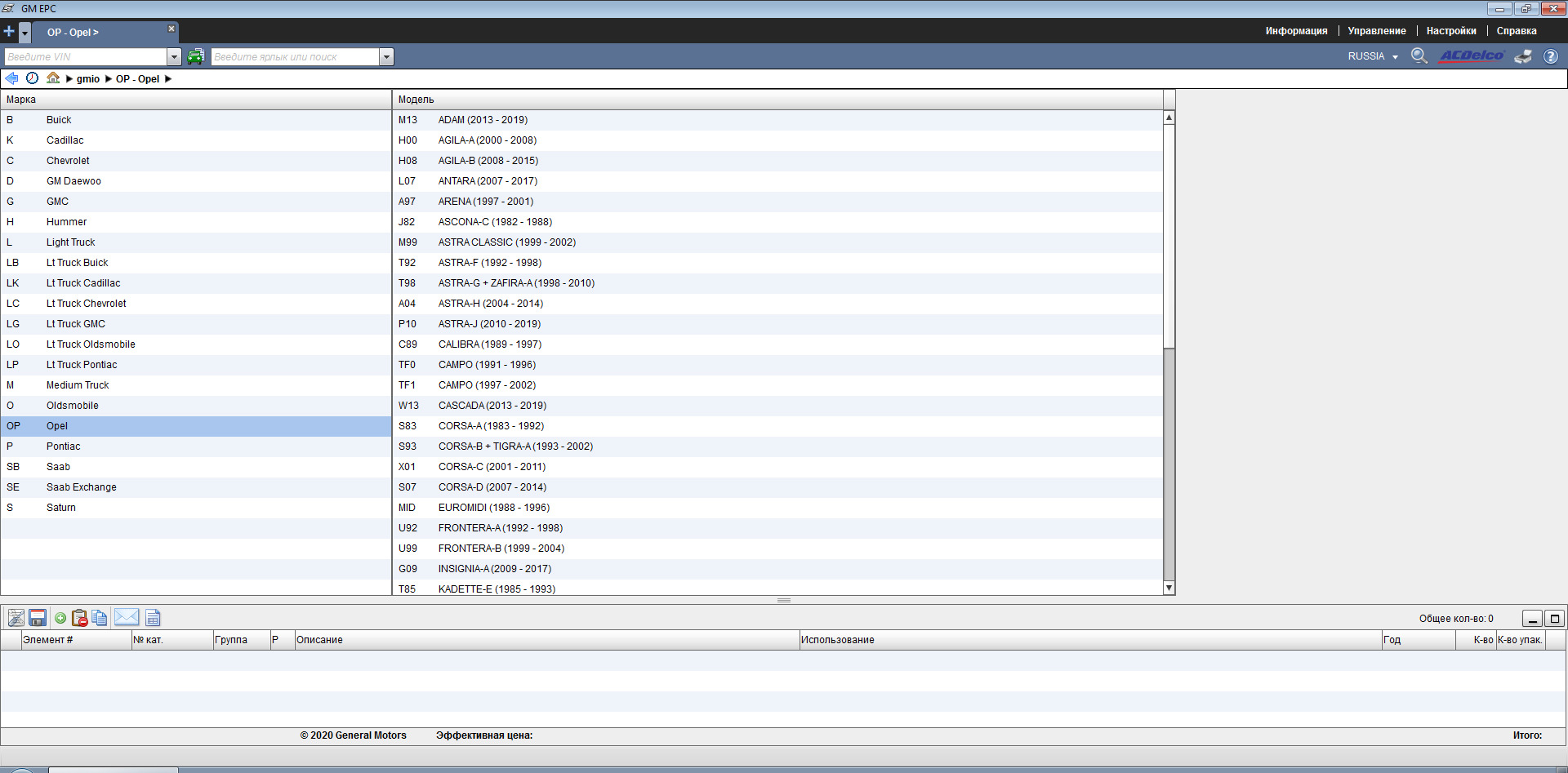This screenshot has height=773, width=1568.
Task: Select the FRONTERA-B (1999 - 2004) model
Action: pyautogui.click(x=777, y=549)
